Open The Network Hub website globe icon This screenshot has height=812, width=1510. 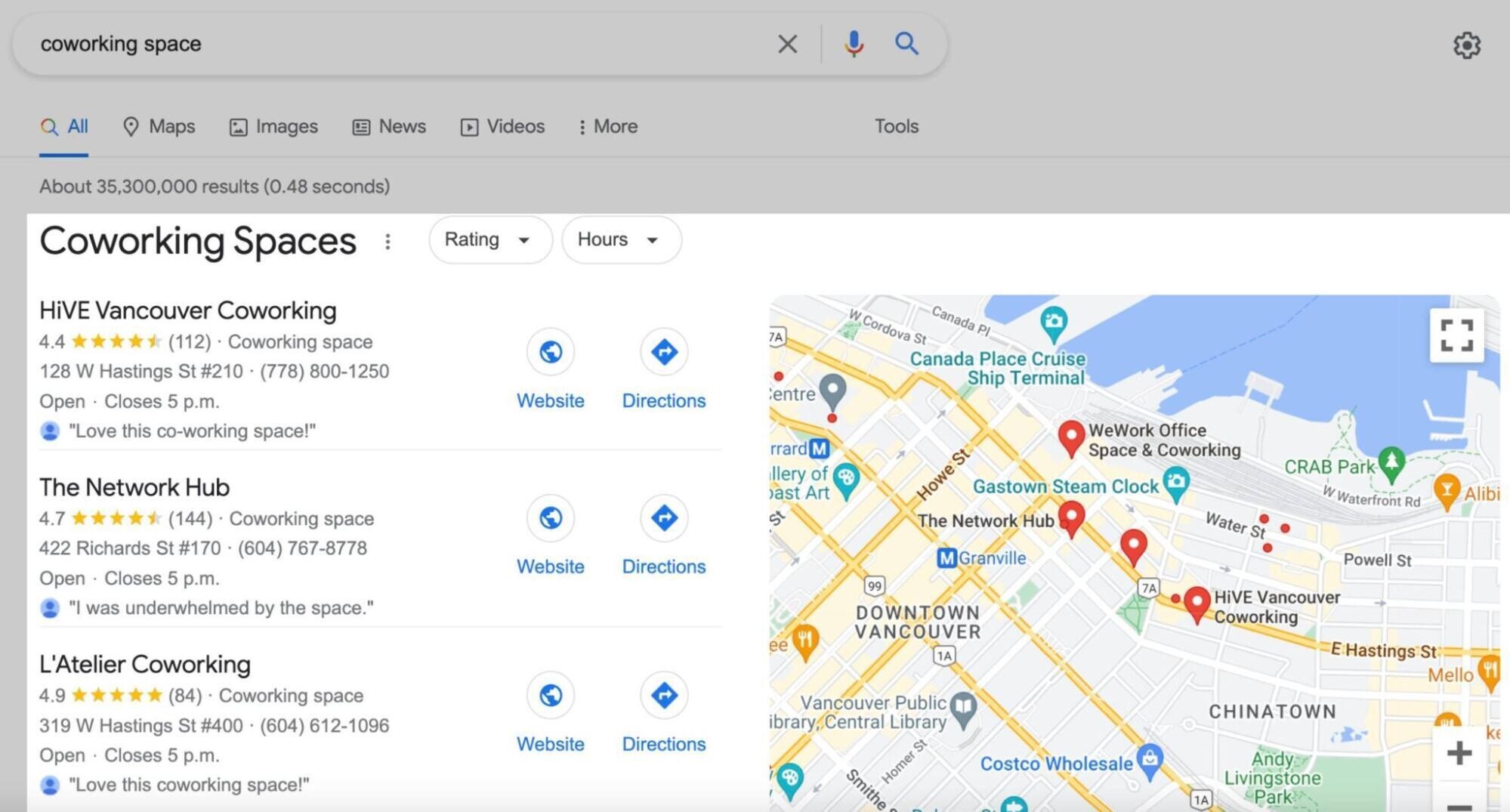551,517
